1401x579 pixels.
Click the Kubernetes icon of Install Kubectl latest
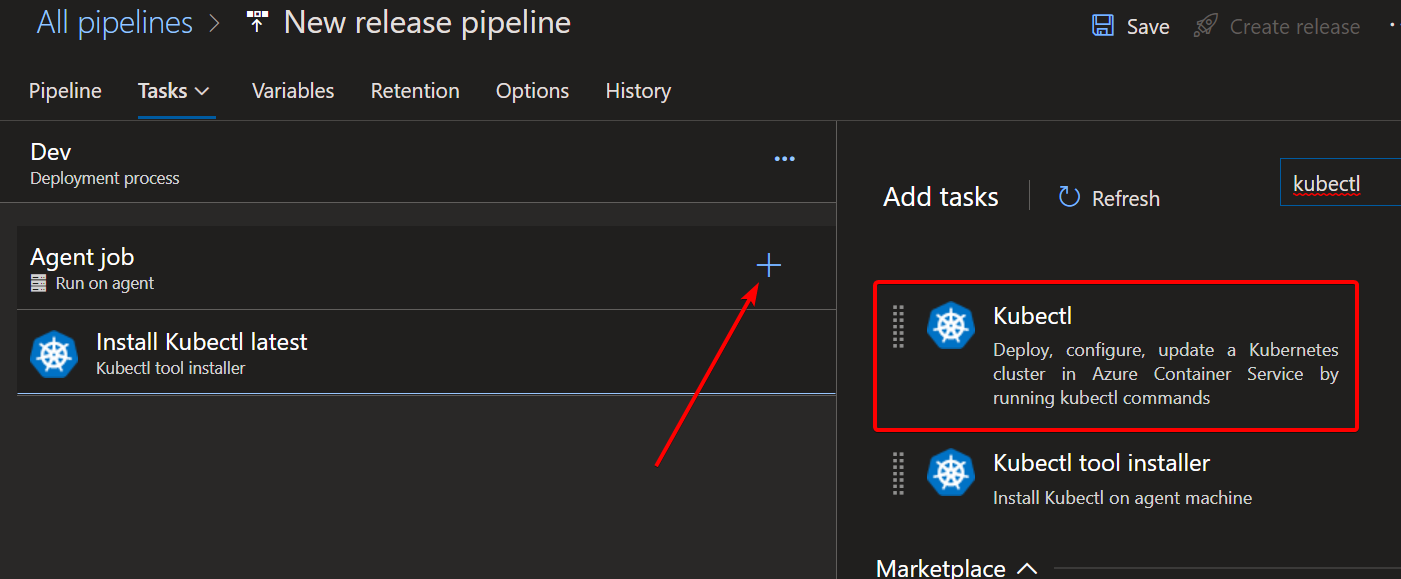[x=55, y=354]
